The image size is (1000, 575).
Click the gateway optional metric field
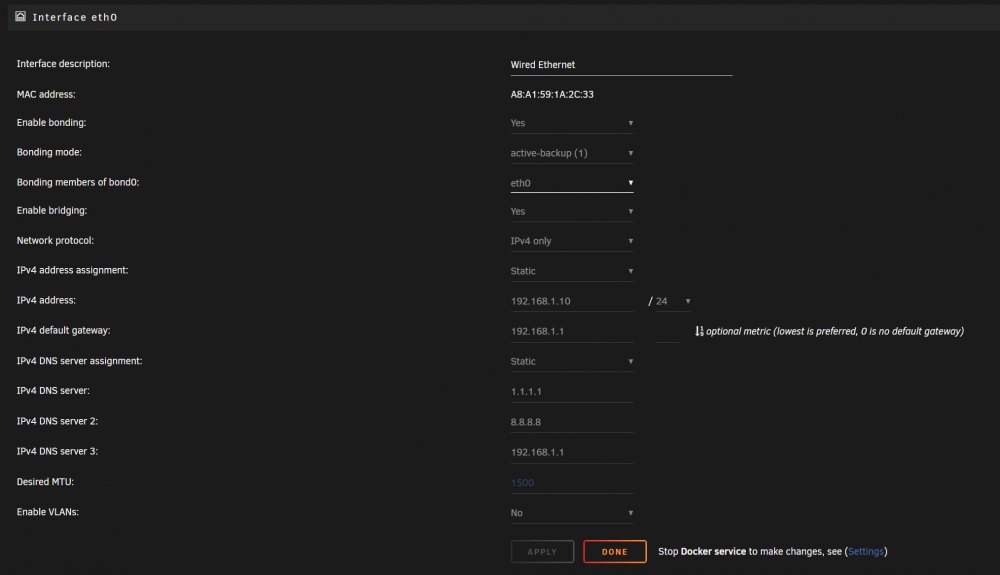click(668, 331)
